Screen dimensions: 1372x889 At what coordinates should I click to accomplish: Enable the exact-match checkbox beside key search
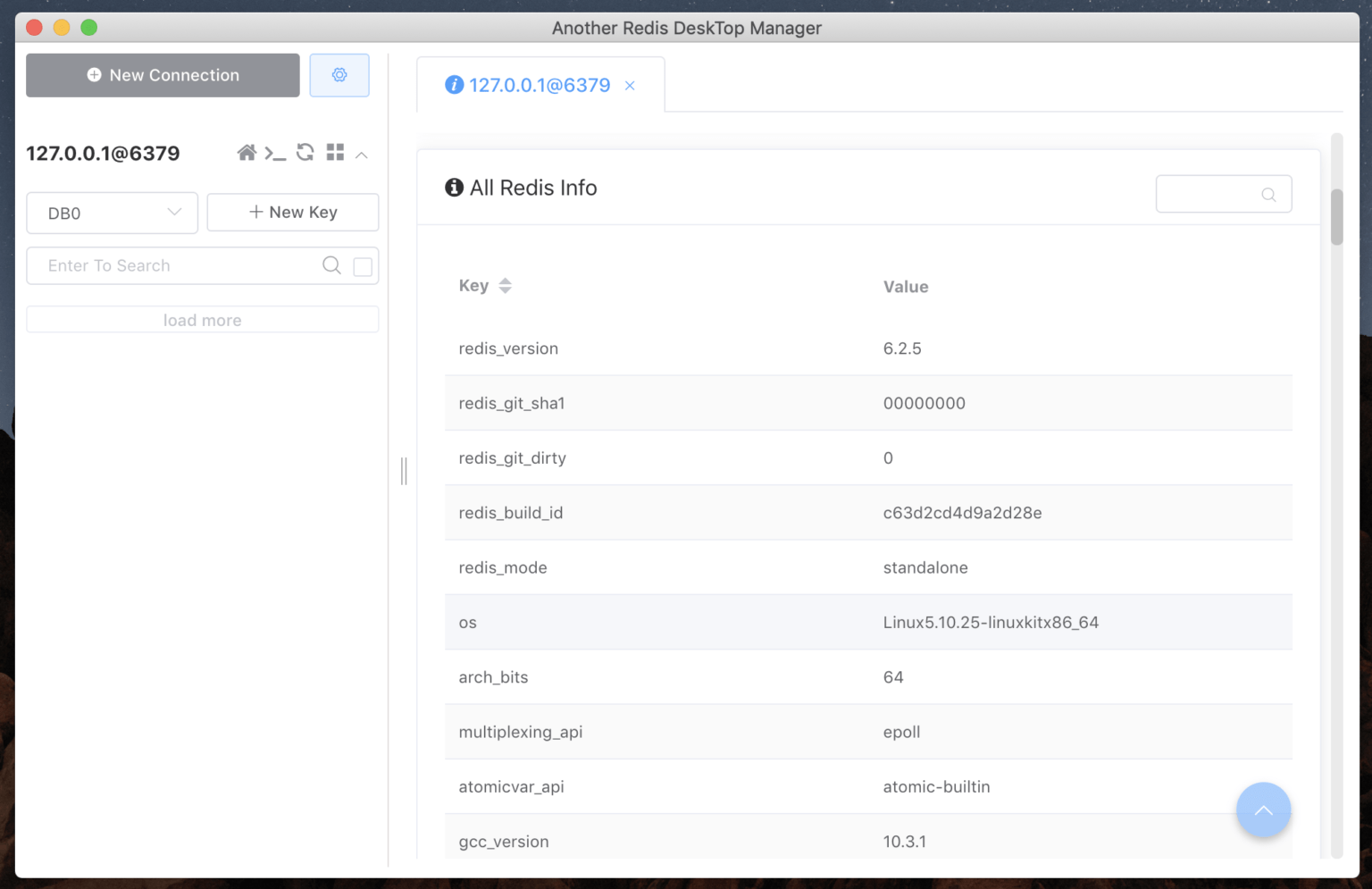click(x=362, y=265)
